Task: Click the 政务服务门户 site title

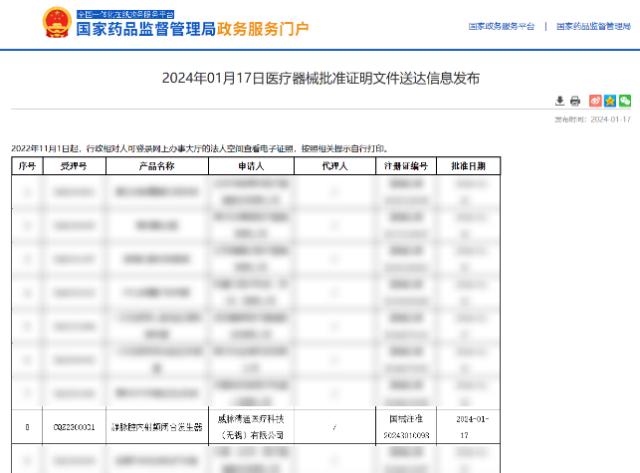Action: (264, 29)
